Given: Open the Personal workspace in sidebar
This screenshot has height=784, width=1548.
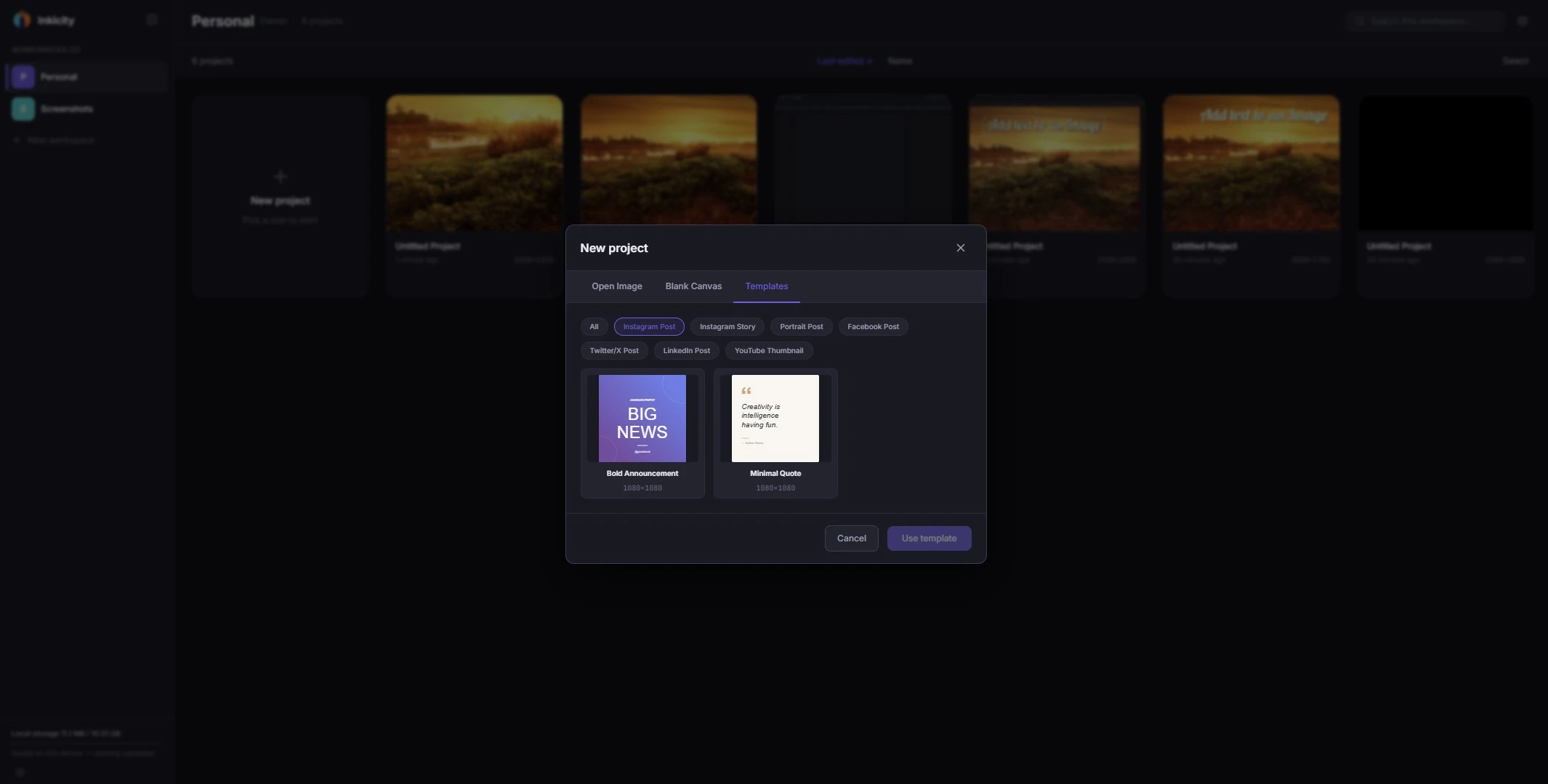Looking at the screenshot, I should (x=87, y=77).
